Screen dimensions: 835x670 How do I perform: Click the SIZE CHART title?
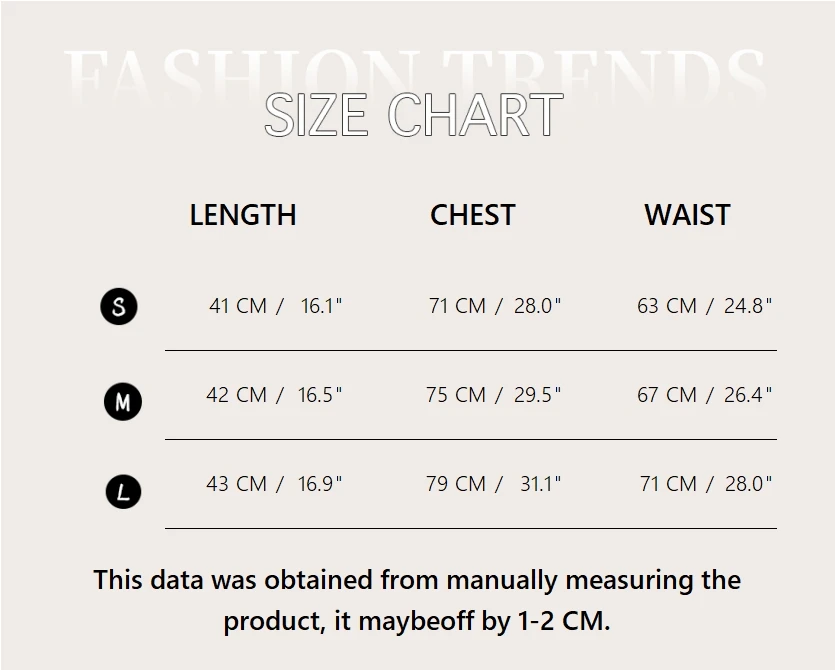pos(413,116)
